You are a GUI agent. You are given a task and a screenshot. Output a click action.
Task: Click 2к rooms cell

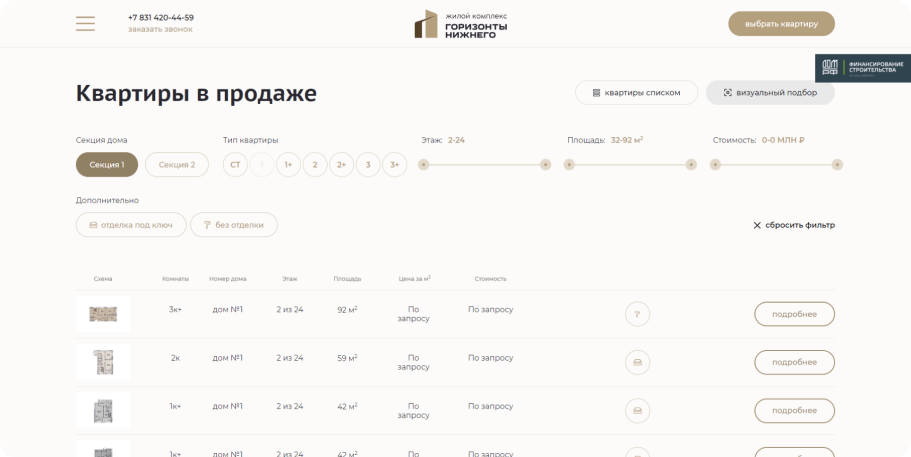[x=175, y=358]
